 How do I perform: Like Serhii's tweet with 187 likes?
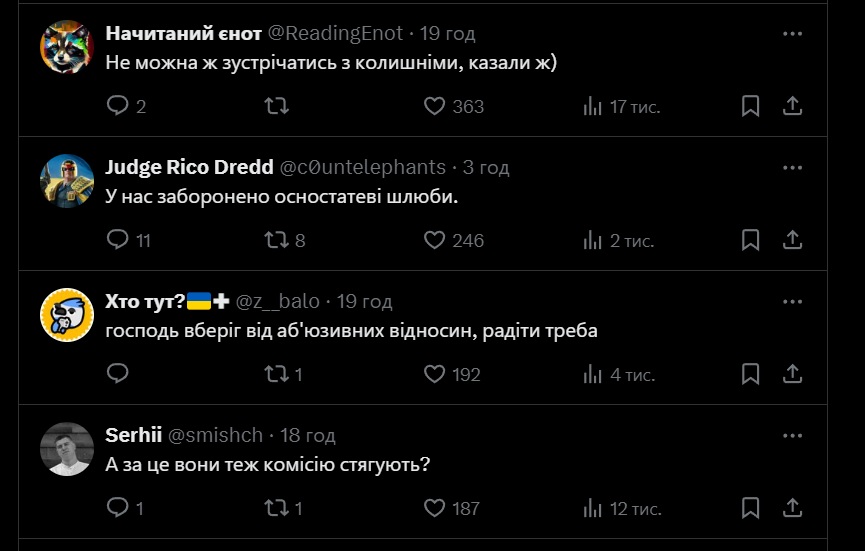[434, 508]
